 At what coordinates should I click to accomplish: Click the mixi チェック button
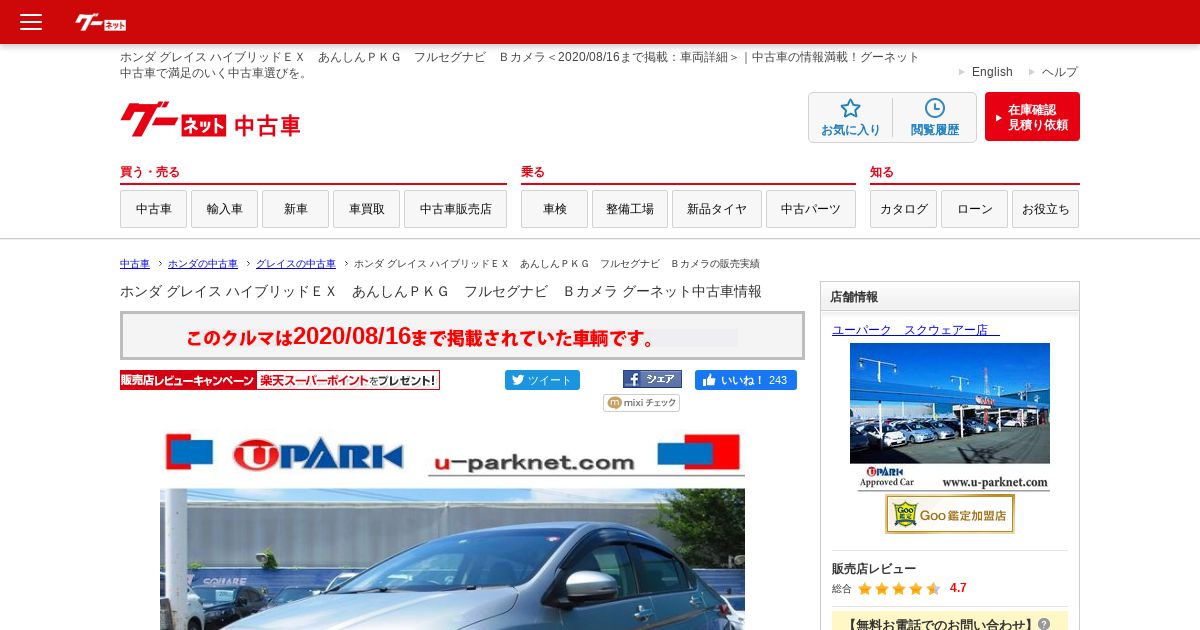tap(641, 402)
